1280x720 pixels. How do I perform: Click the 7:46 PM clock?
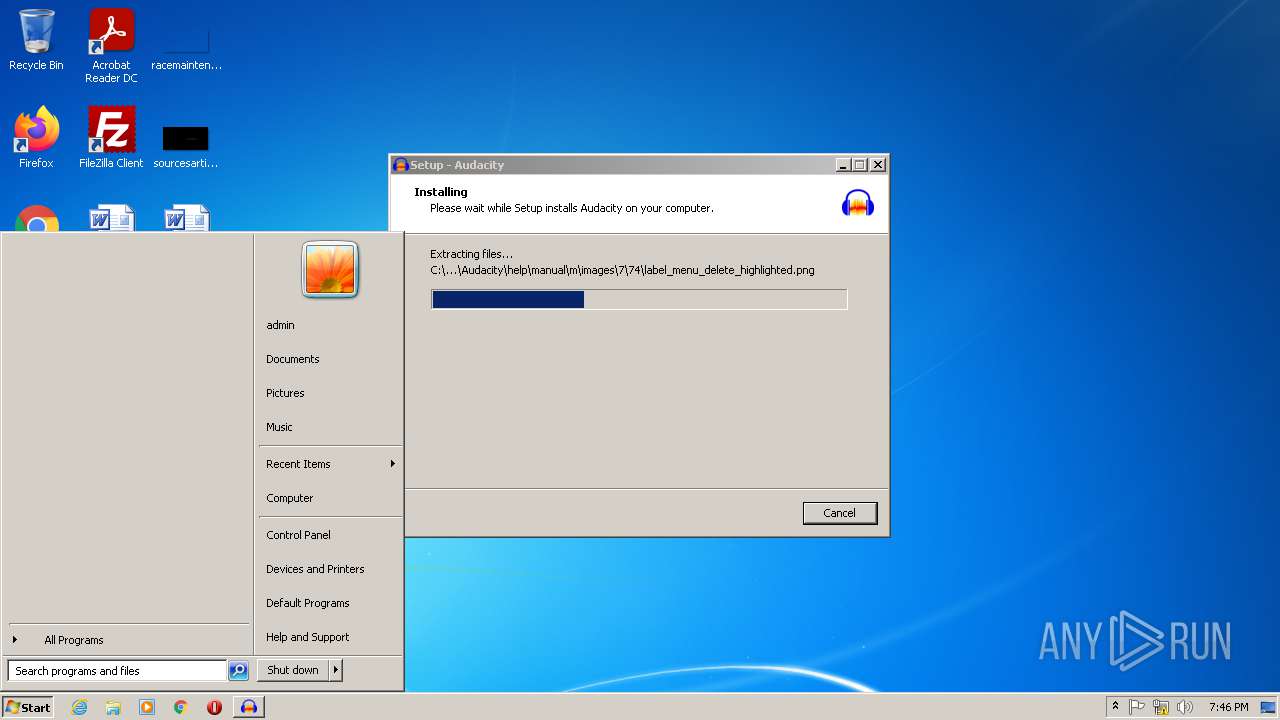tap(1228, 707)
